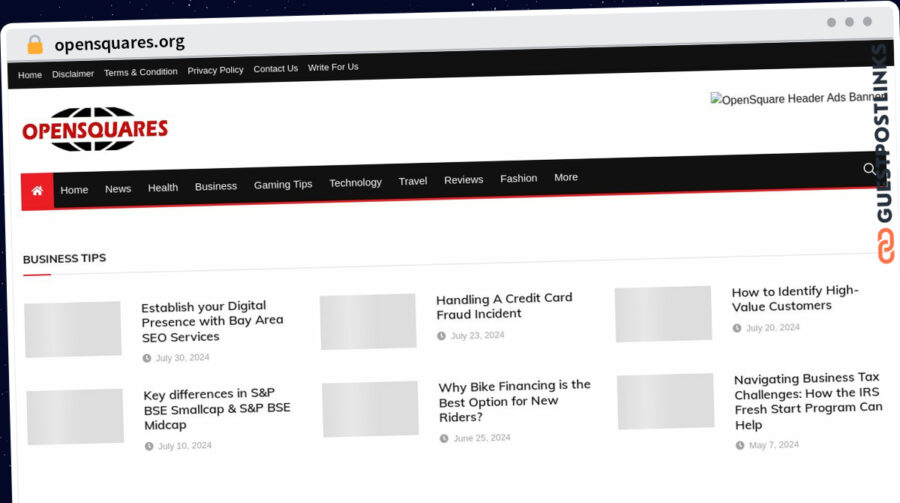The image size is (900, 503).
Task: Expand the More menu item
Action: [566, 177]
